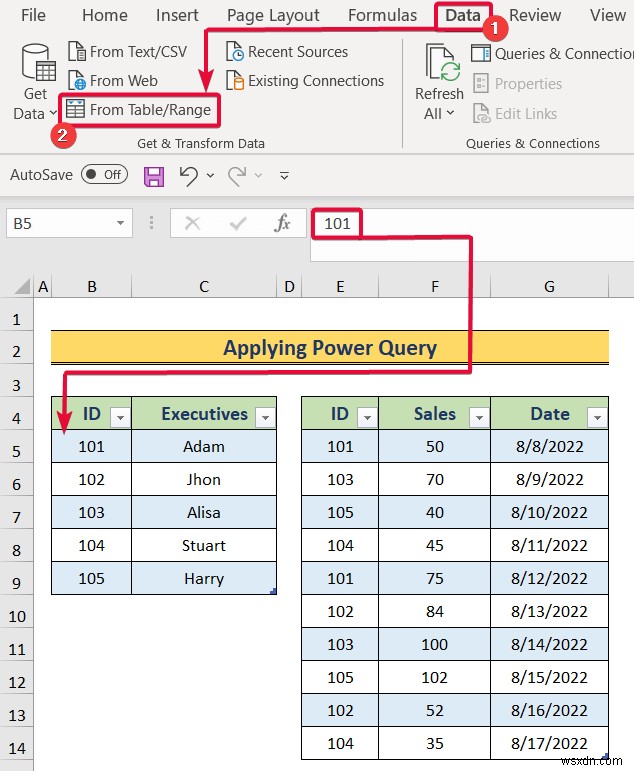Open Existing Connections

click(305, 81)
